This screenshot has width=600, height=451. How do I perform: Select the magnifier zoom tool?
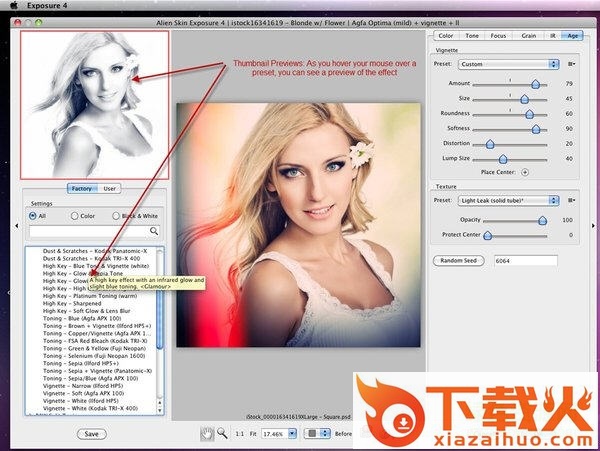pos(222,433)
